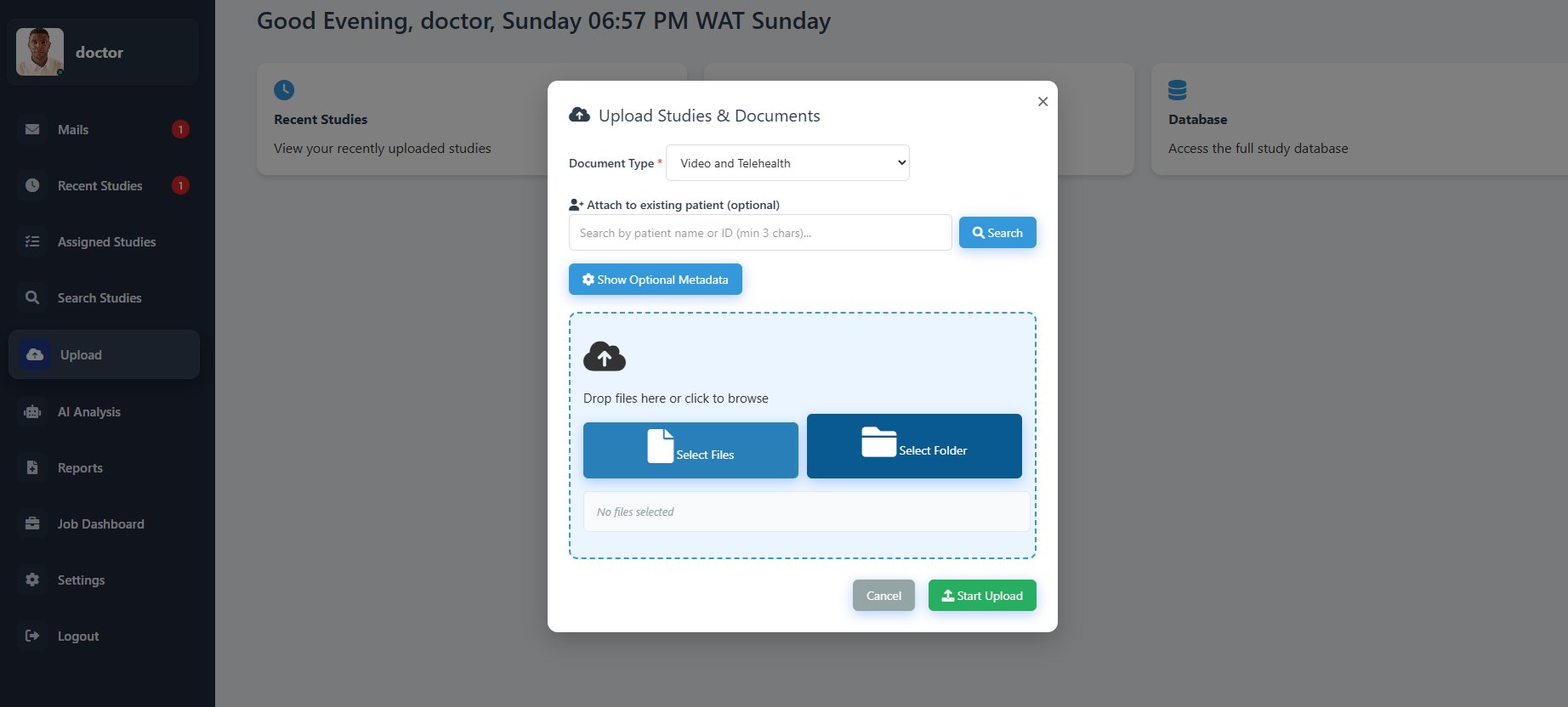Viewport: 1568px width, 707px height.
Task: Click the 'Document Type' label
Action: [611, 163]
